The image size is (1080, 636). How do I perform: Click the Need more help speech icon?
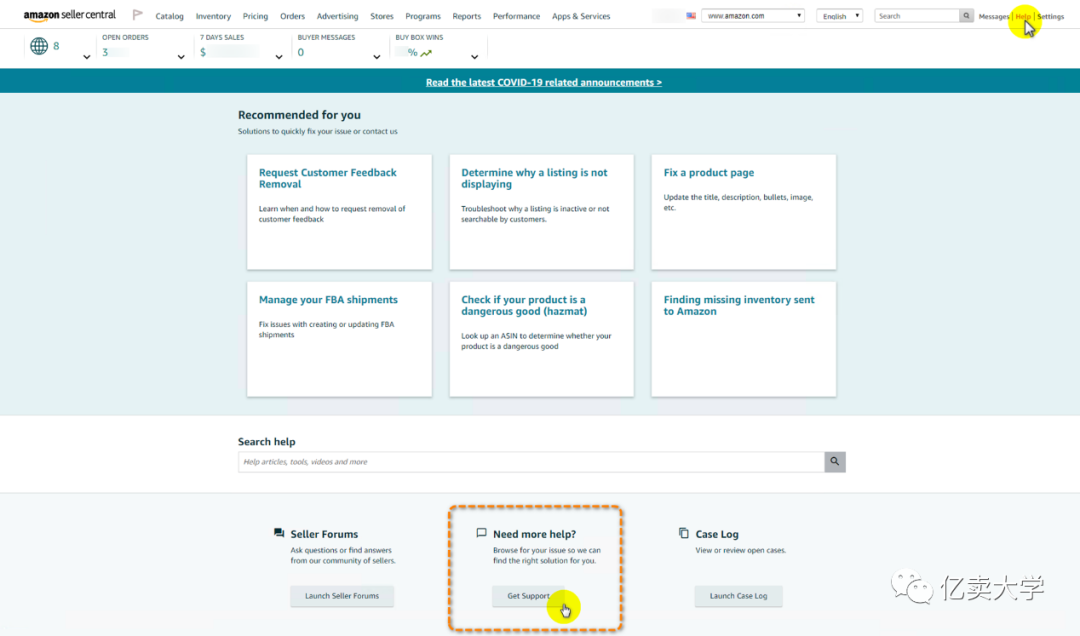pyautogui.click(x=481, y=533)
